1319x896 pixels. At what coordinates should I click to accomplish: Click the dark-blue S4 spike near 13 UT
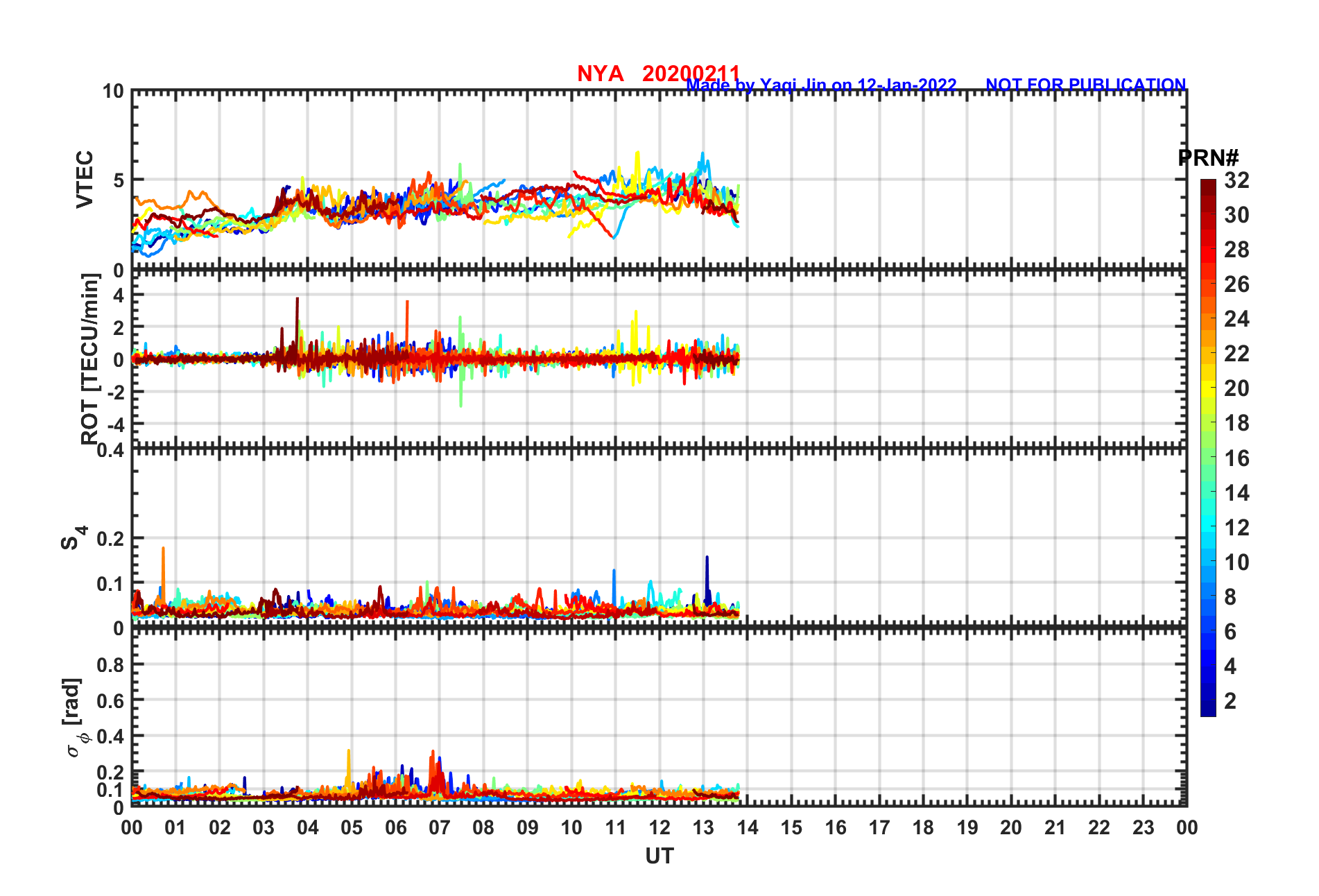point(707,579)
